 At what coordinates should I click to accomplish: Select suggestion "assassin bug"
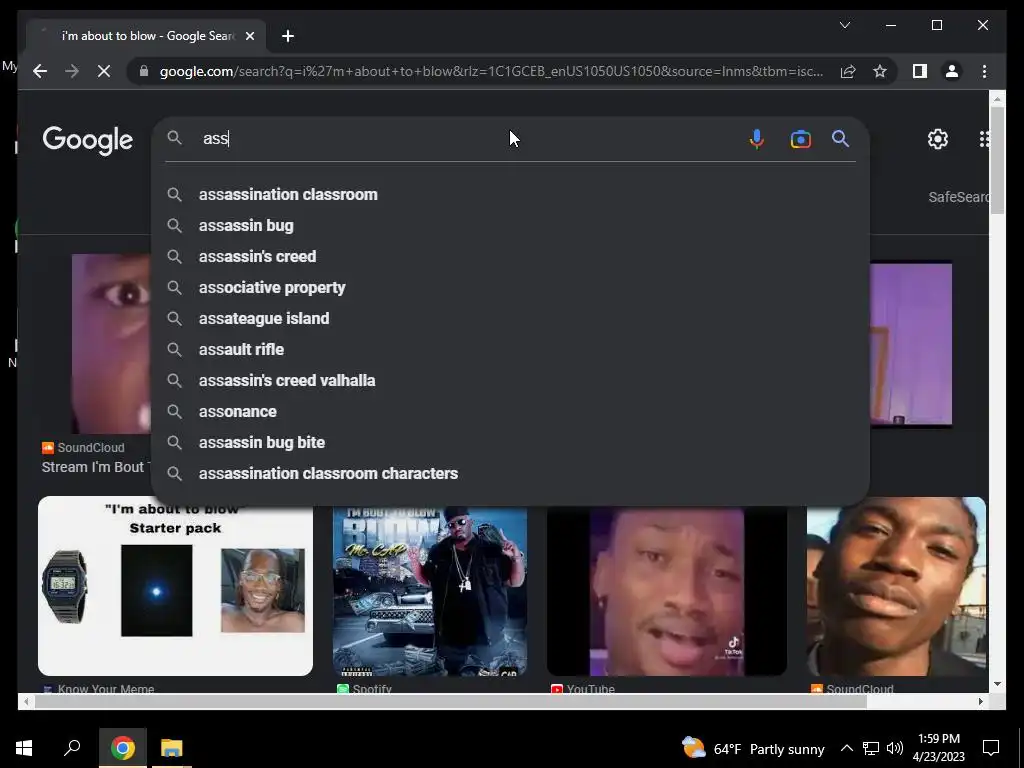pyautogui.click(x=510, y=225)
